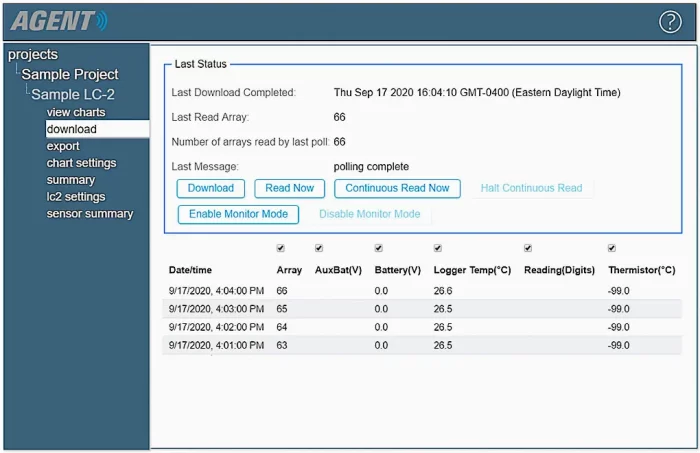Viewport: 700px width, 453px height.
Task: Select Sample Project in the tree
Action: pos(70,74)
